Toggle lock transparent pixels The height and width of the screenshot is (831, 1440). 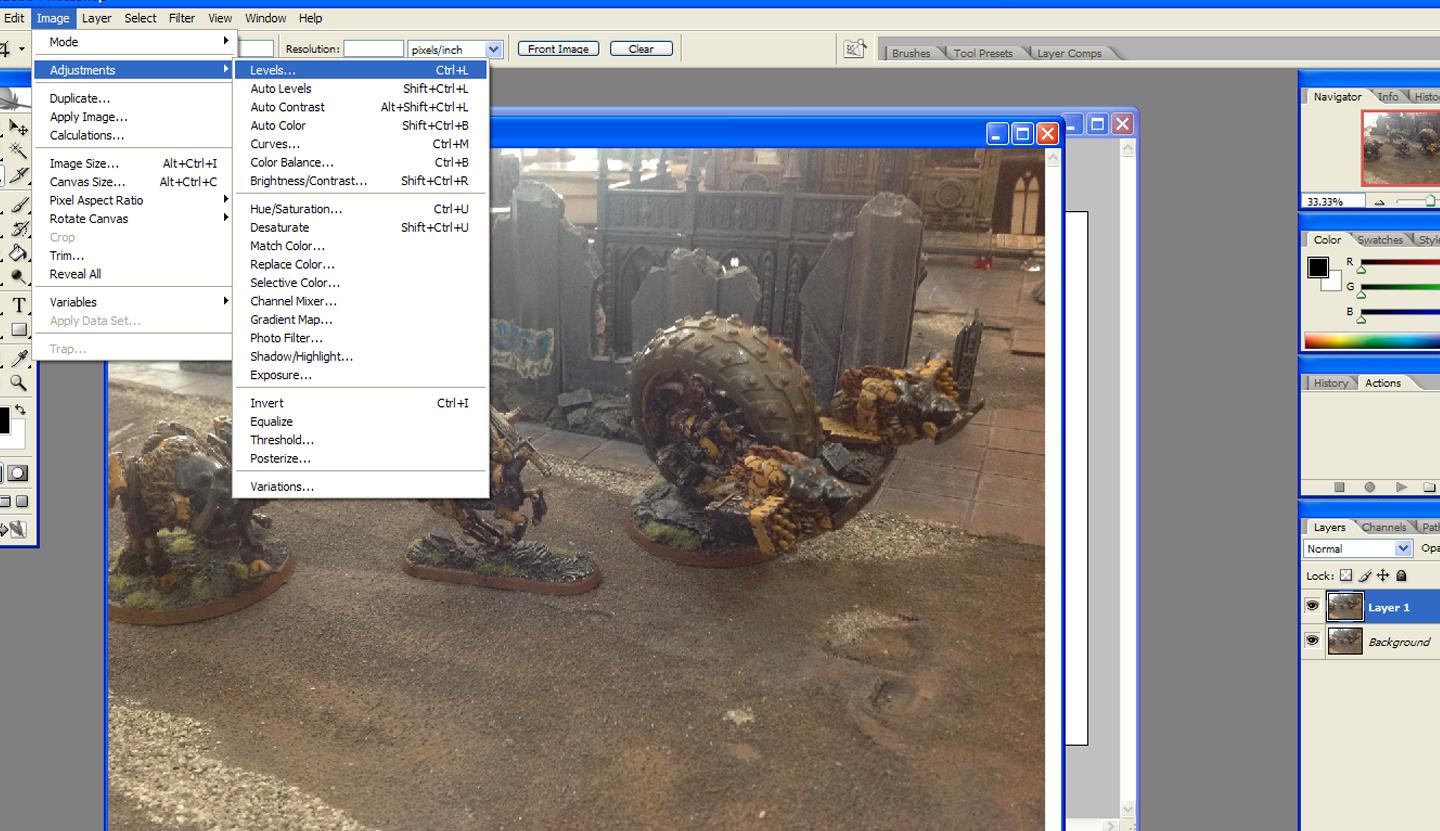[x=1346, y=575]
